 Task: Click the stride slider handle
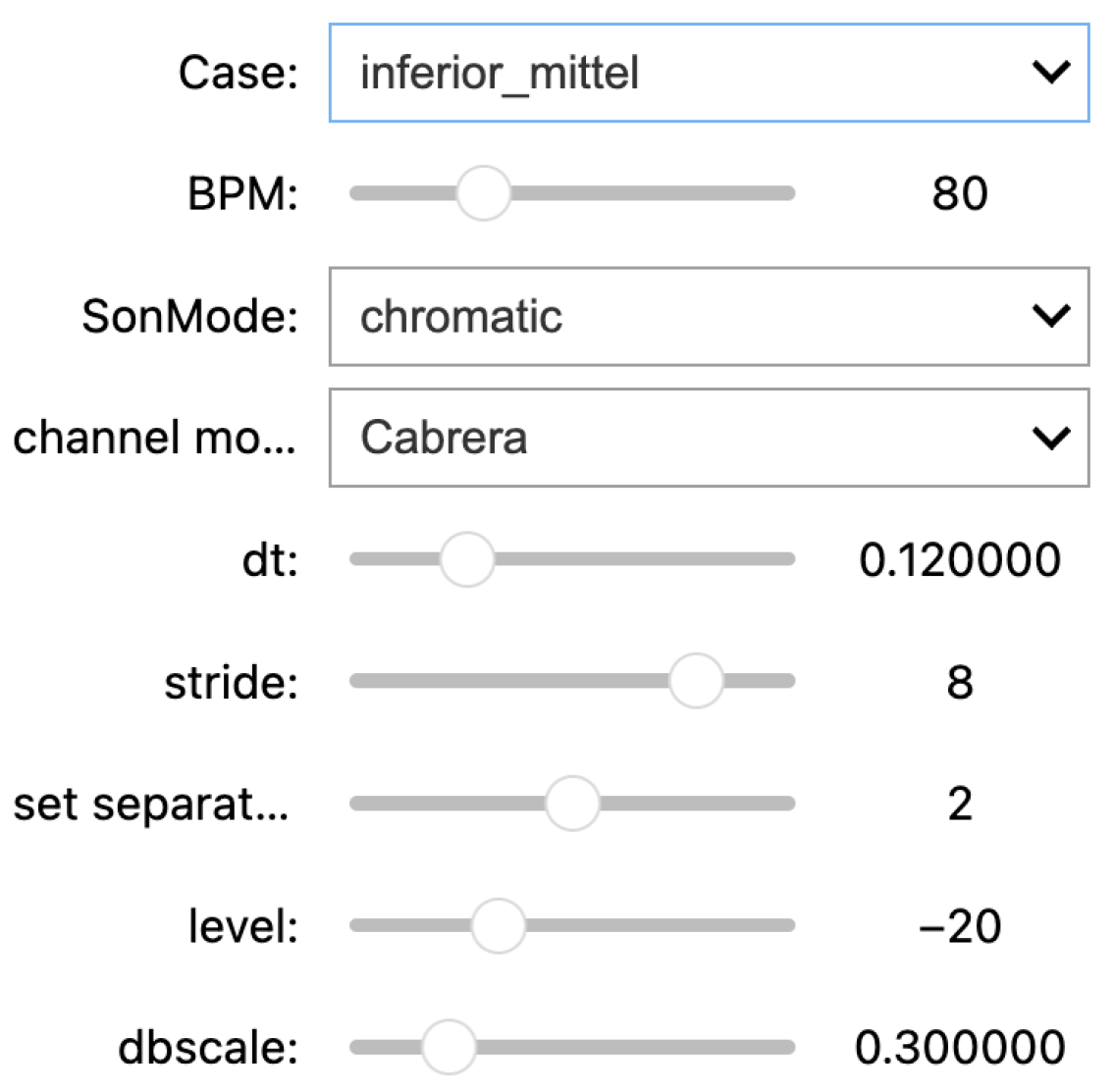[x=696, y=681]
